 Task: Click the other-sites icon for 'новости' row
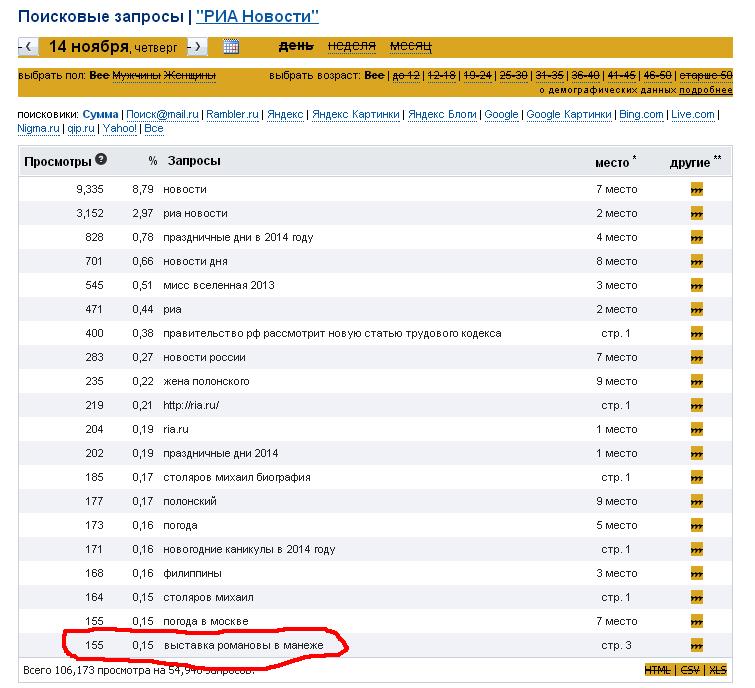697,189
